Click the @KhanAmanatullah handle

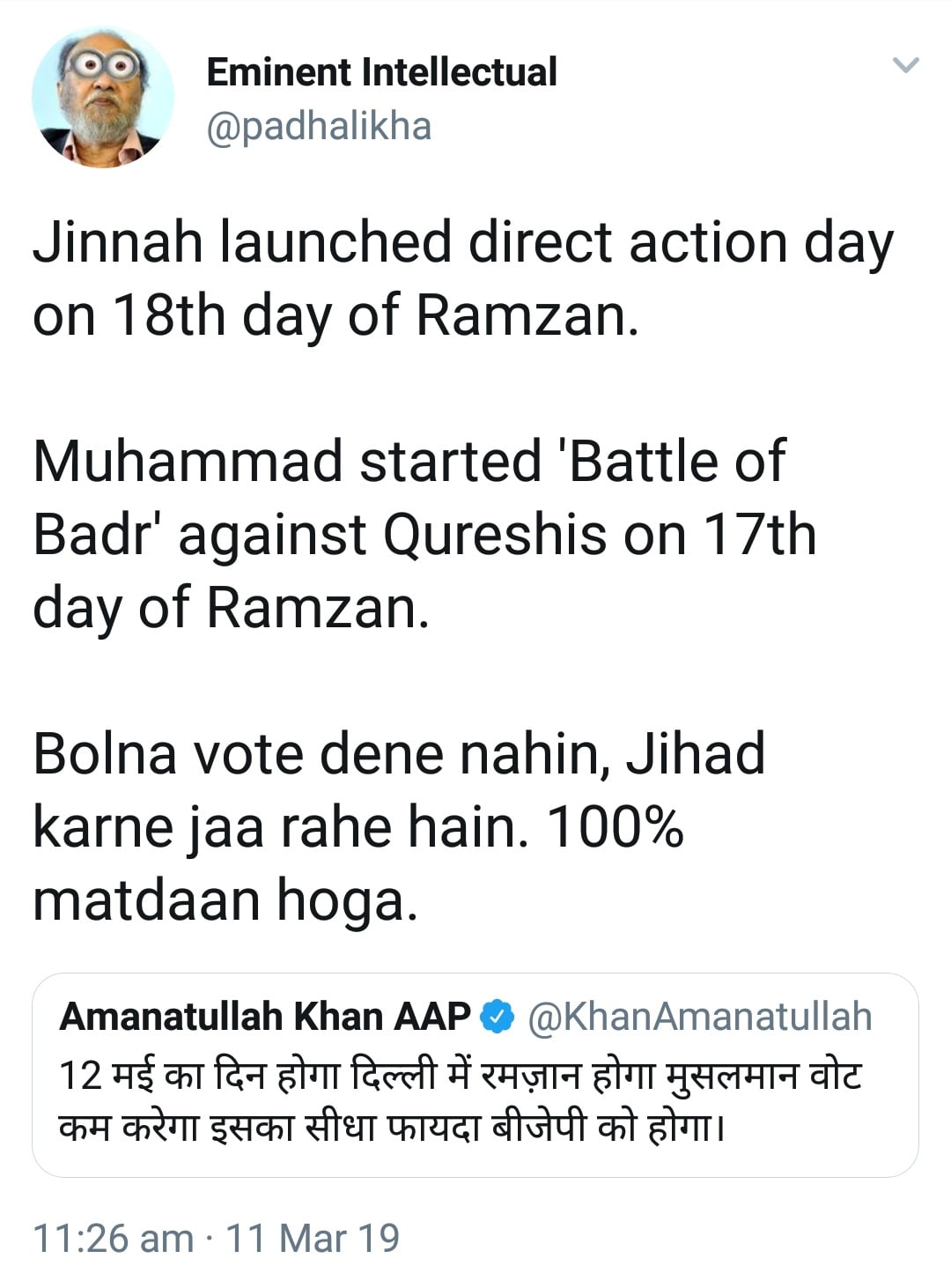tap(699, 1017)
